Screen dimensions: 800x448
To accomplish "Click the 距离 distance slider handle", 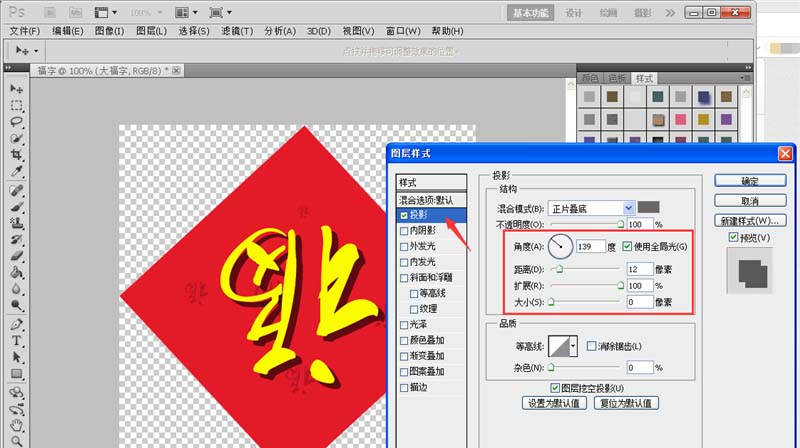I will click(x=559, y=269).
